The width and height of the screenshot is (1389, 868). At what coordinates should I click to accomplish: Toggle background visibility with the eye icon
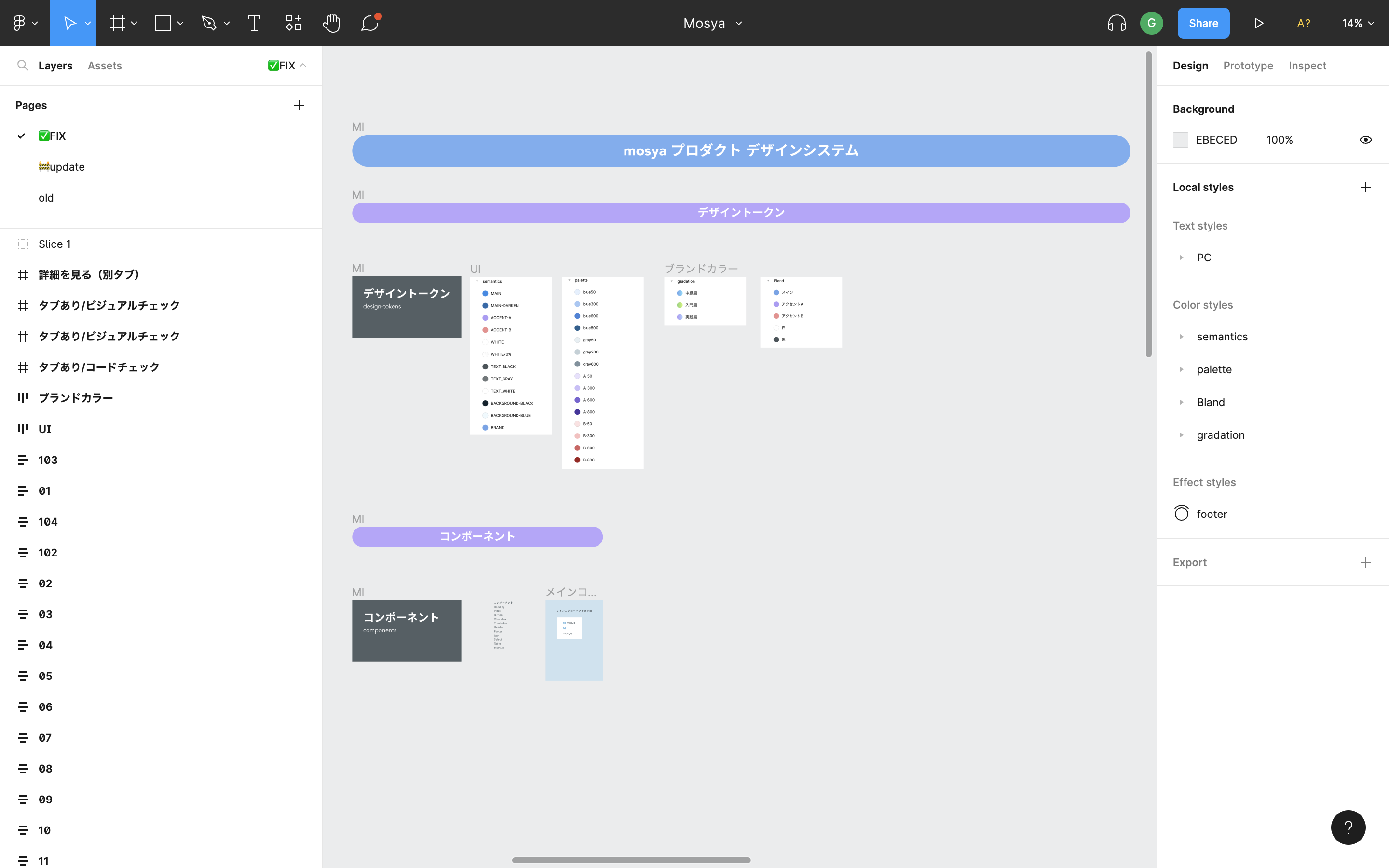(1365, 140)
